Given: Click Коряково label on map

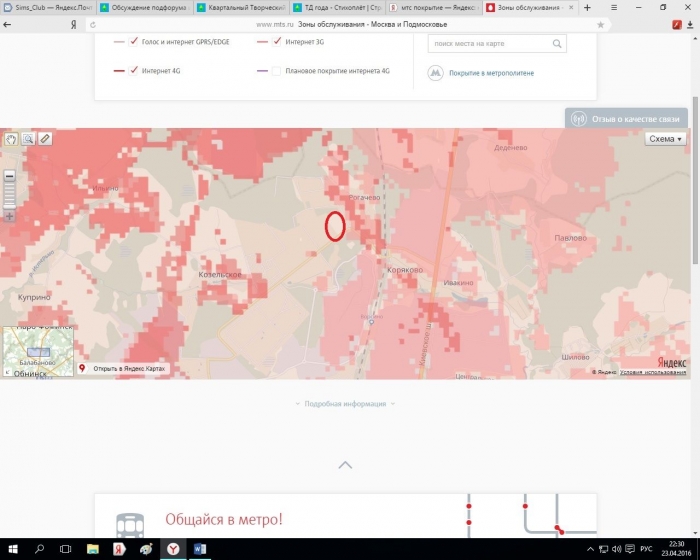Looking at the screenshot, I should point(405,270).
